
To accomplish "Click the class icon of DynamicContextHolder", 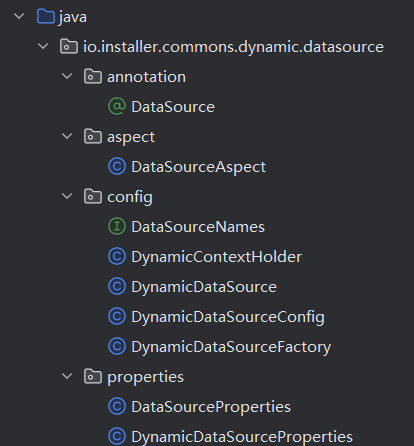I will (117, 256).
